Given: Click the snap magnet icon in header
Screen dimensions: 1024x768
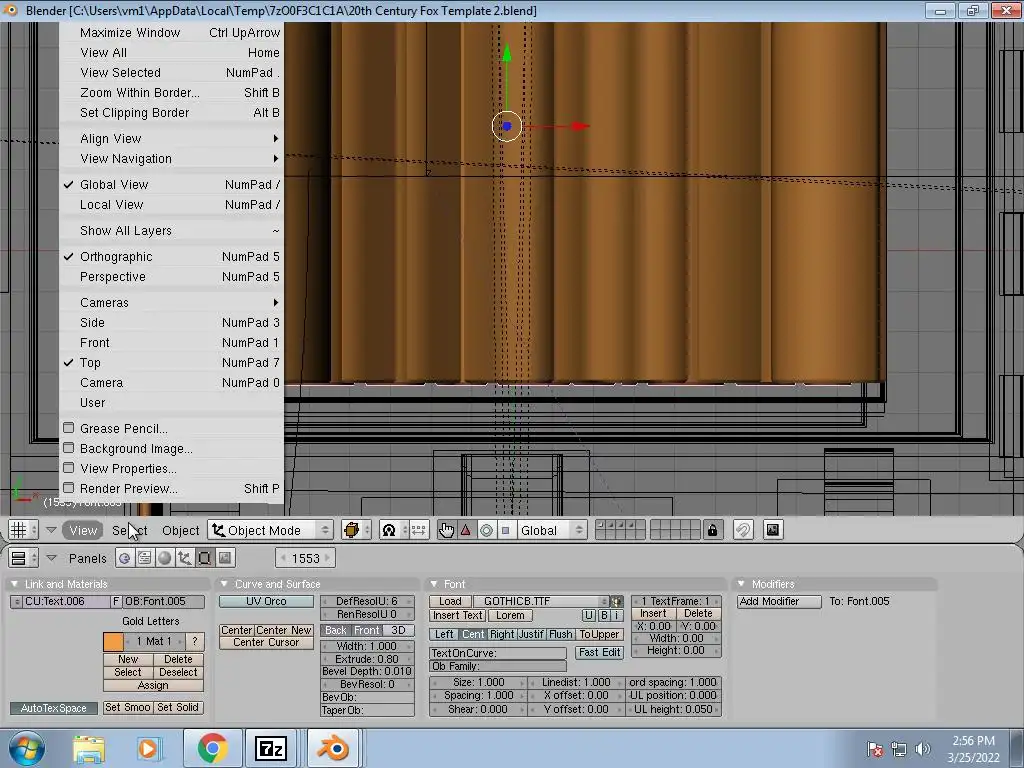Looking at the screenshot, I should pos(743,530).
